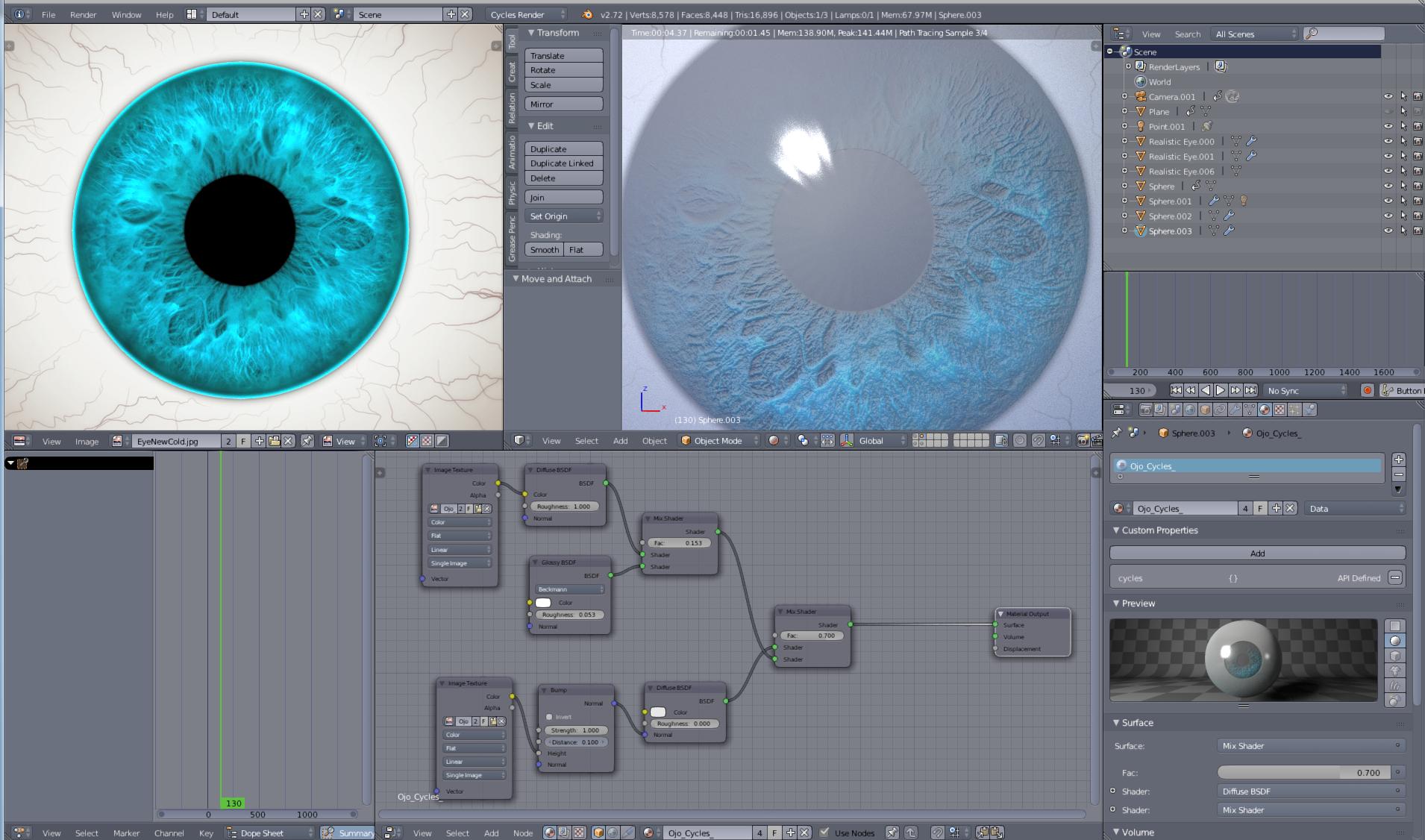The image size is (1425, 840).
Task: Expand Realistic Eye.006 tree item
Action: coord(1125,171)
